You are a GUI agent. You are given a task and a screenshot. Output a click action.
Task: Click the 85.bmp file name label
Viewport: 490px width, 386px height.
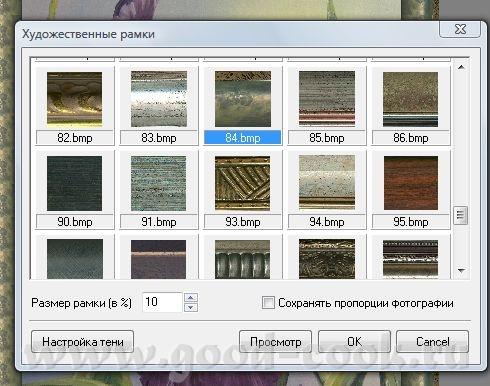(327, 138)
